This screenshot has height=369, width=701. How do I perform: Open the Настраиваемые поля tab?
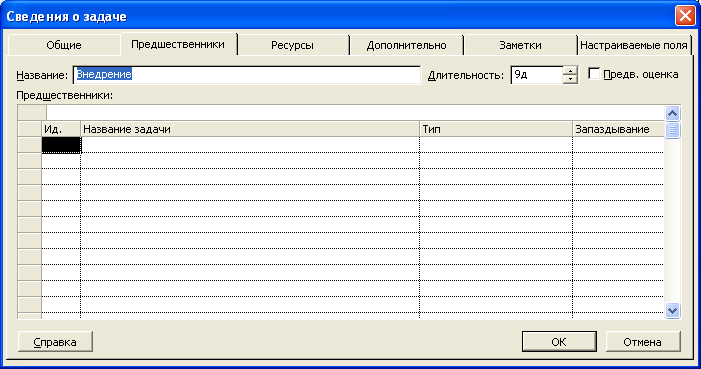click(x=633, y=45)
